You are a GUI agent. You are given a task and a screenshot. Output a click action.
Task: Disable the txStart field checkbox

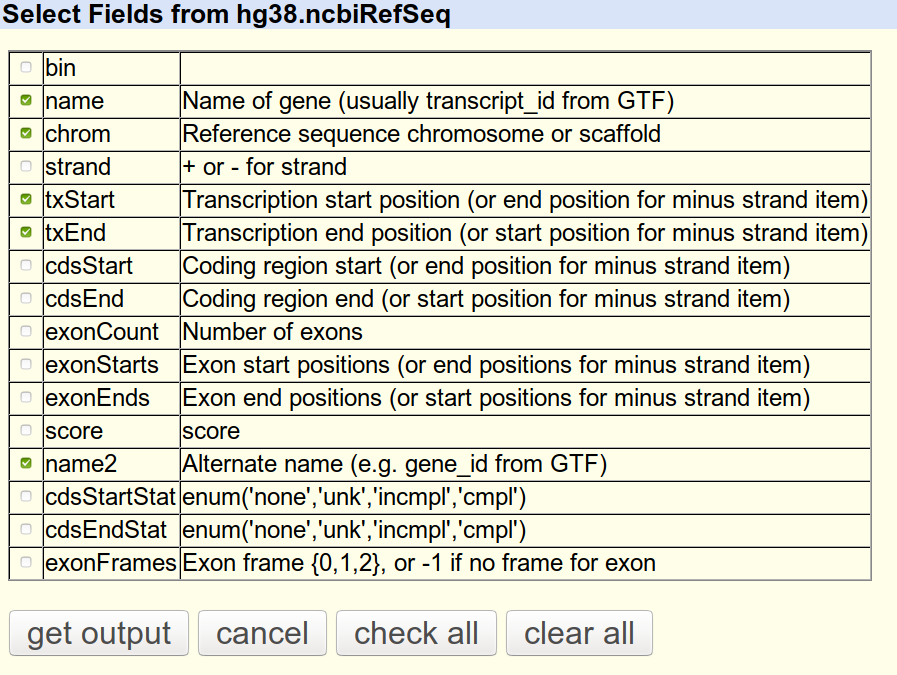26,200
